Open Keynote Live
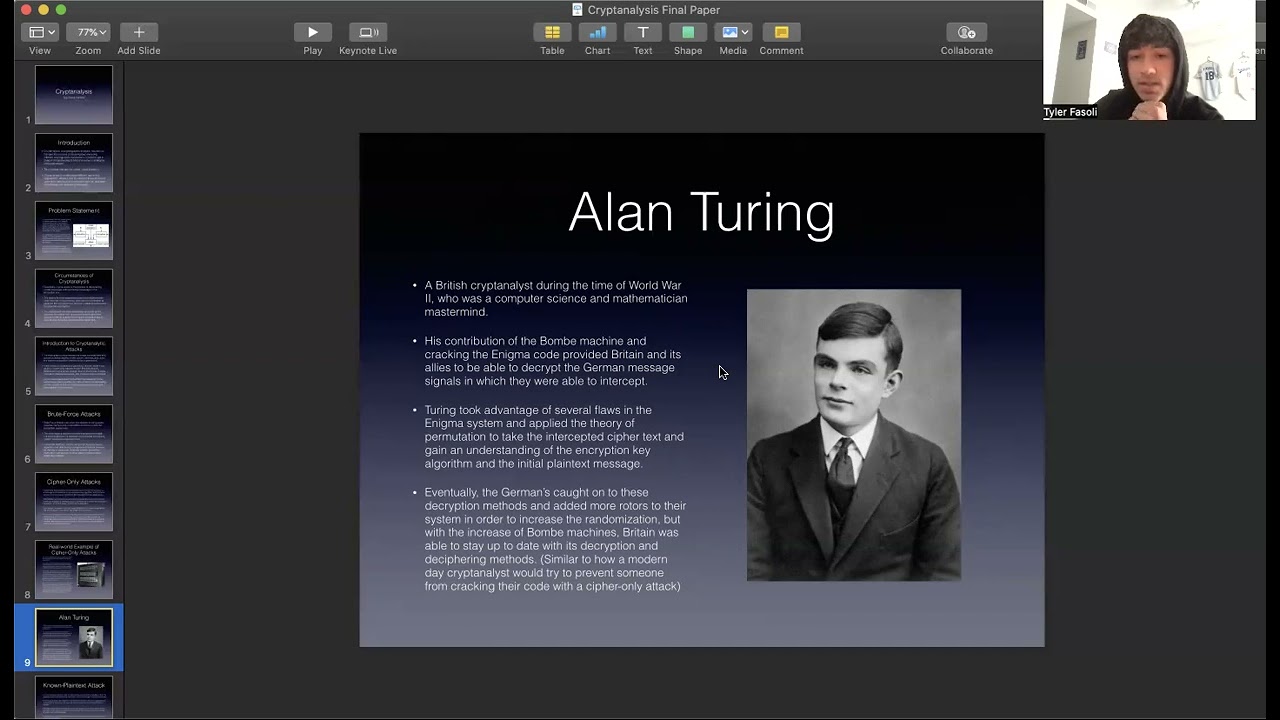Screen dimensions: 1280x720 368,33
